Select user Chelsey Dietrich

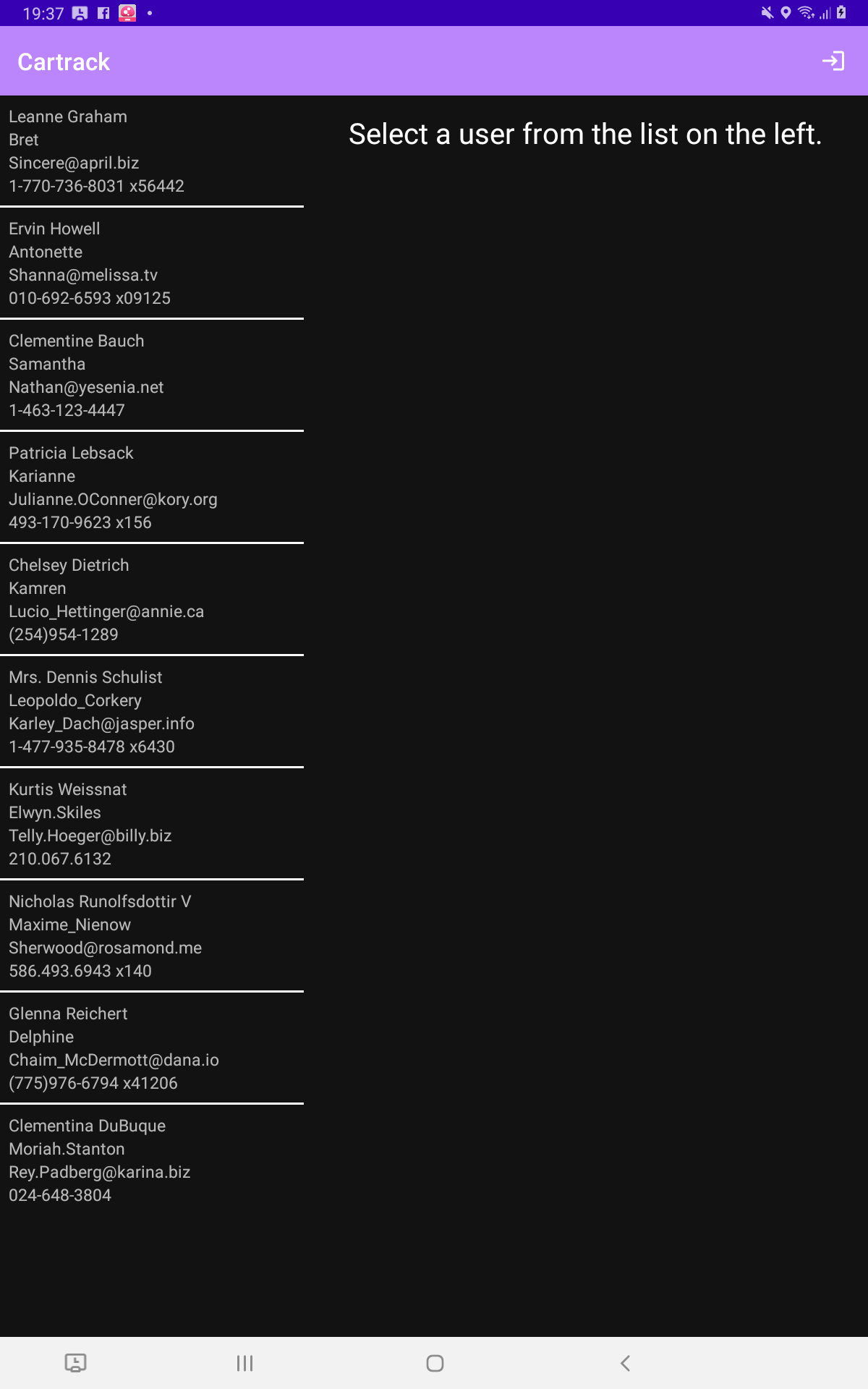[x=150, y=600]
